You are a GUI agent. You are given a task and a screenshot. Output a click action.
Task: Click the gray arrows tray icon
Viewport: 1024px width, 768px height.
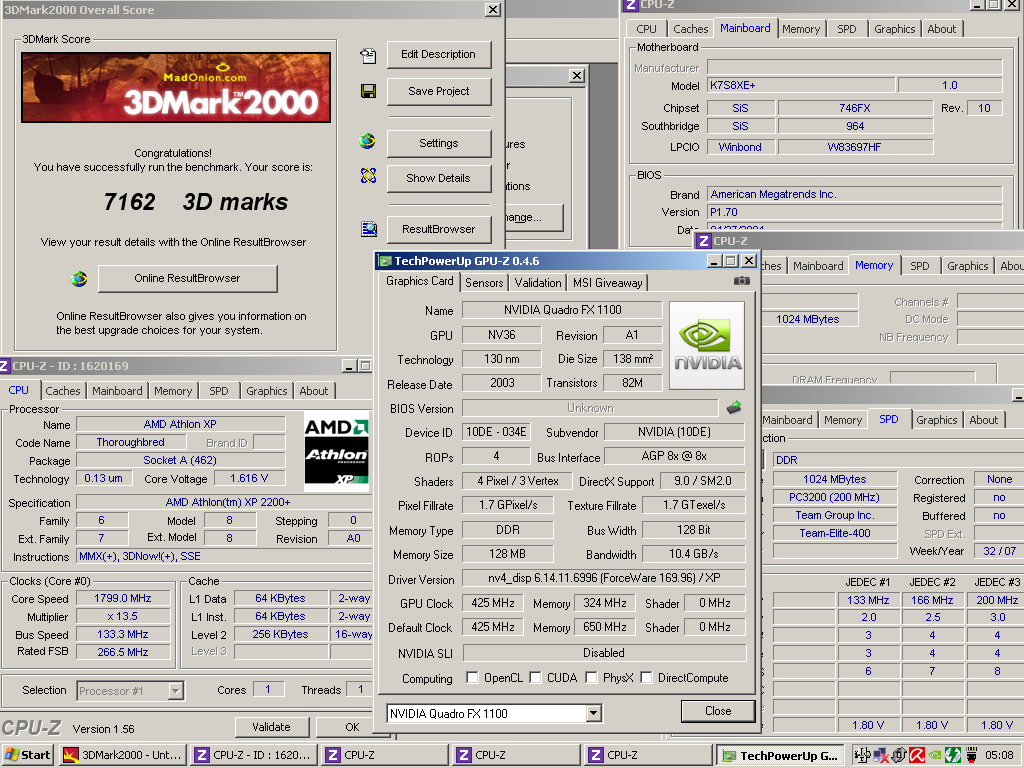(899, 756)
